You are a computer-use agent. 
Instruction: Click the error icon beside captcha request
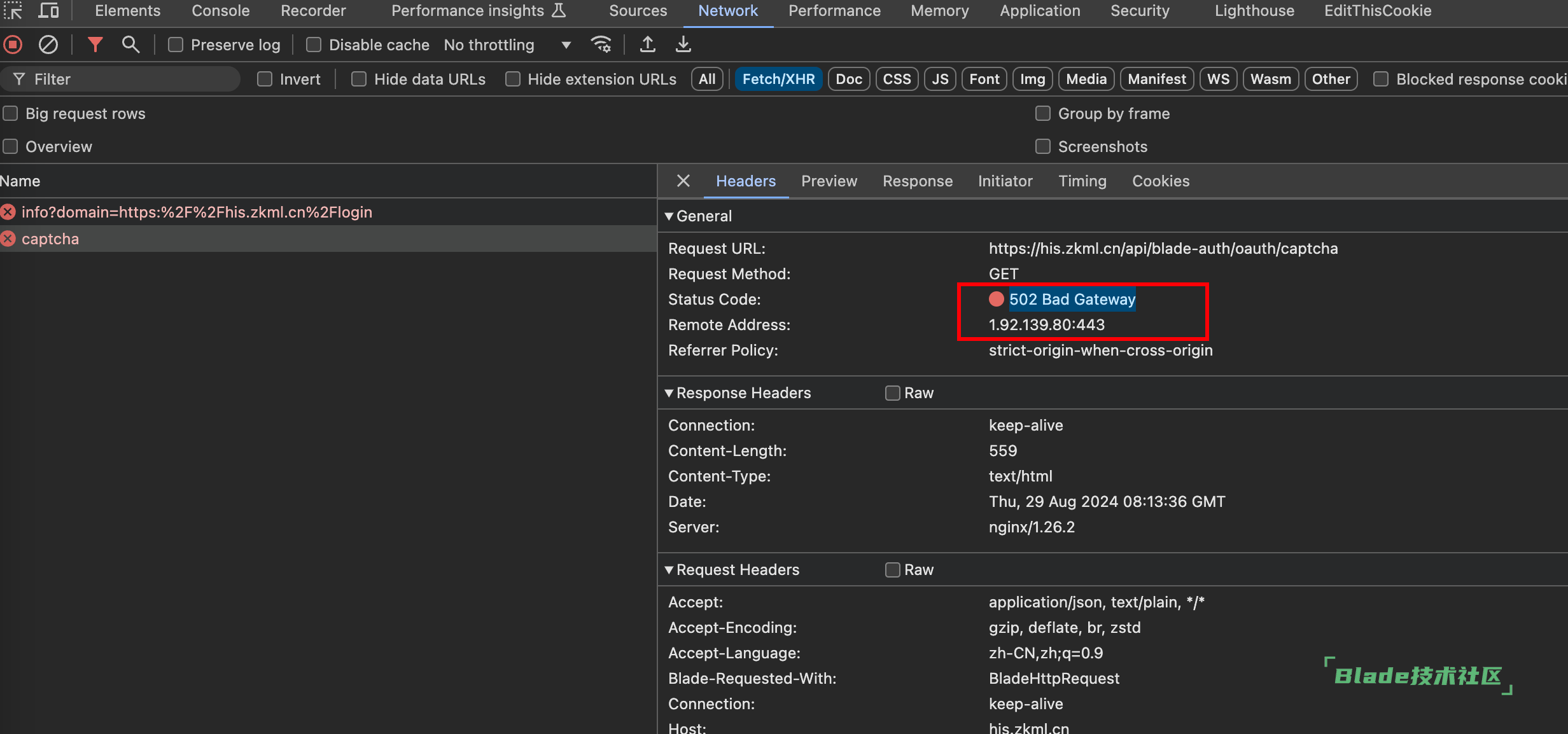coord(8,239)
